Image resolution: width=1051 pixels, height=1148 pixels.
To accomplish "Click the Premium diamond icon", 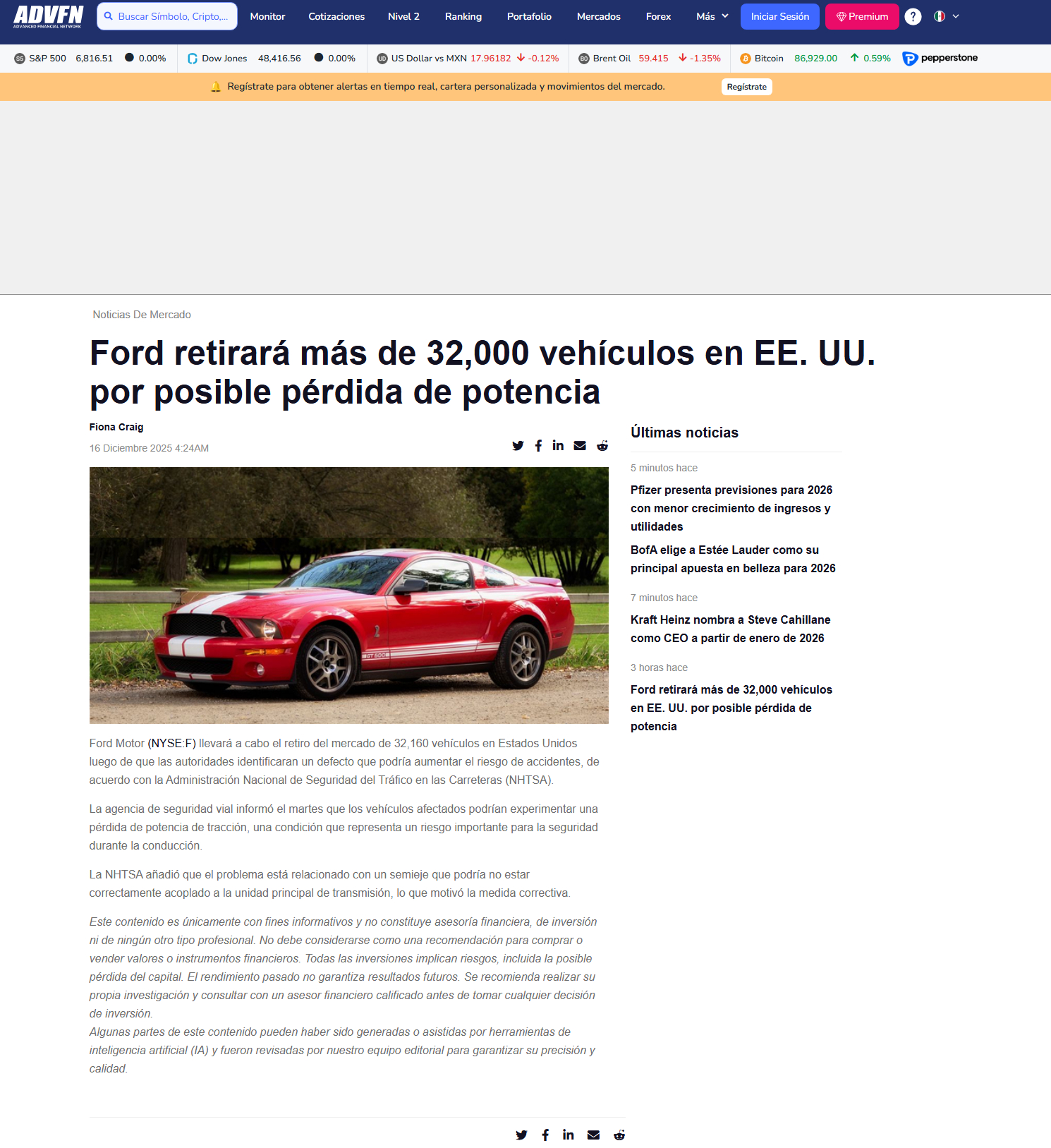I will coord(841,16).
